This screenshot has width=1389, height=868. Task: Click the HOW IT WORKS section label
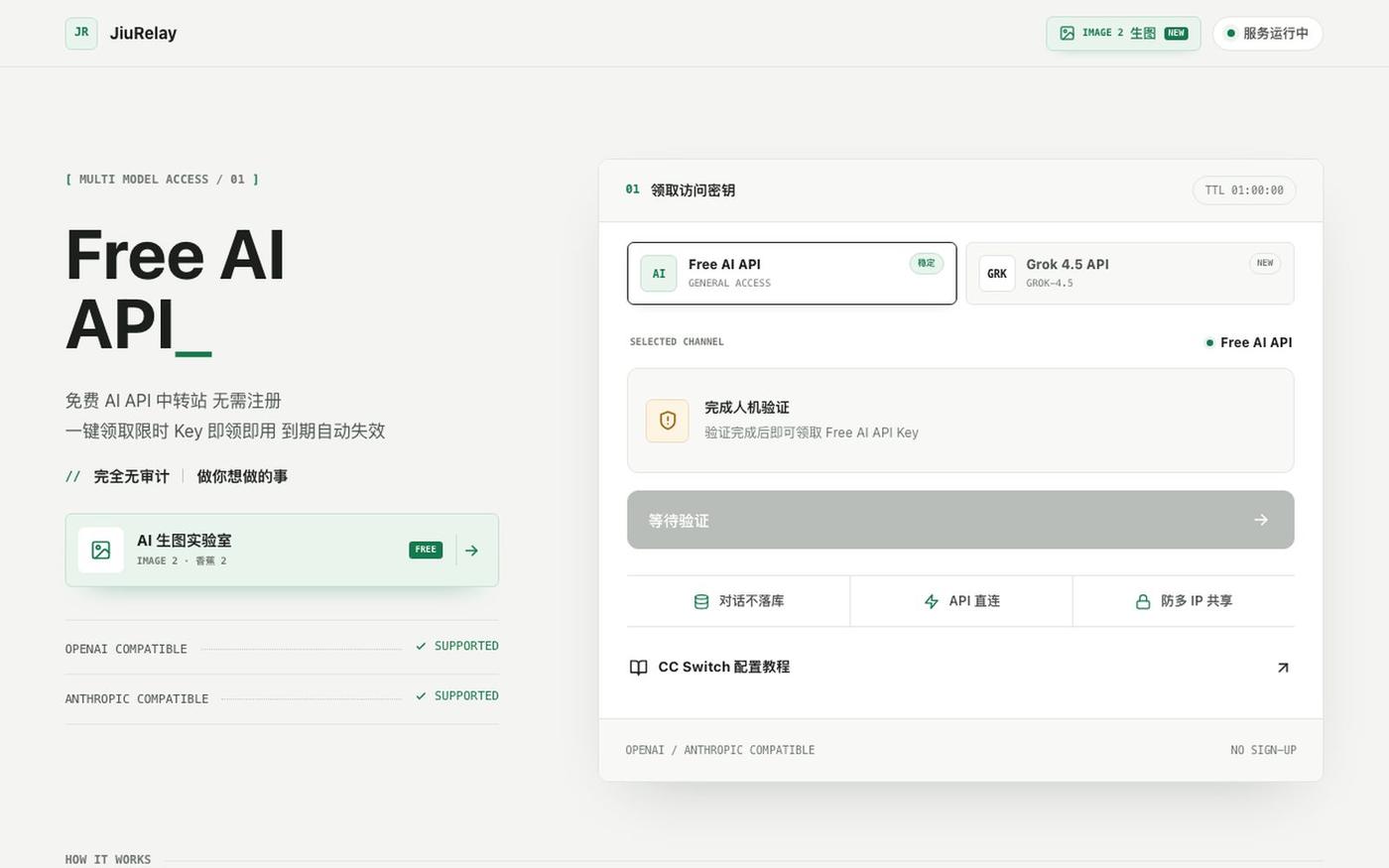(x=108, y=859)
